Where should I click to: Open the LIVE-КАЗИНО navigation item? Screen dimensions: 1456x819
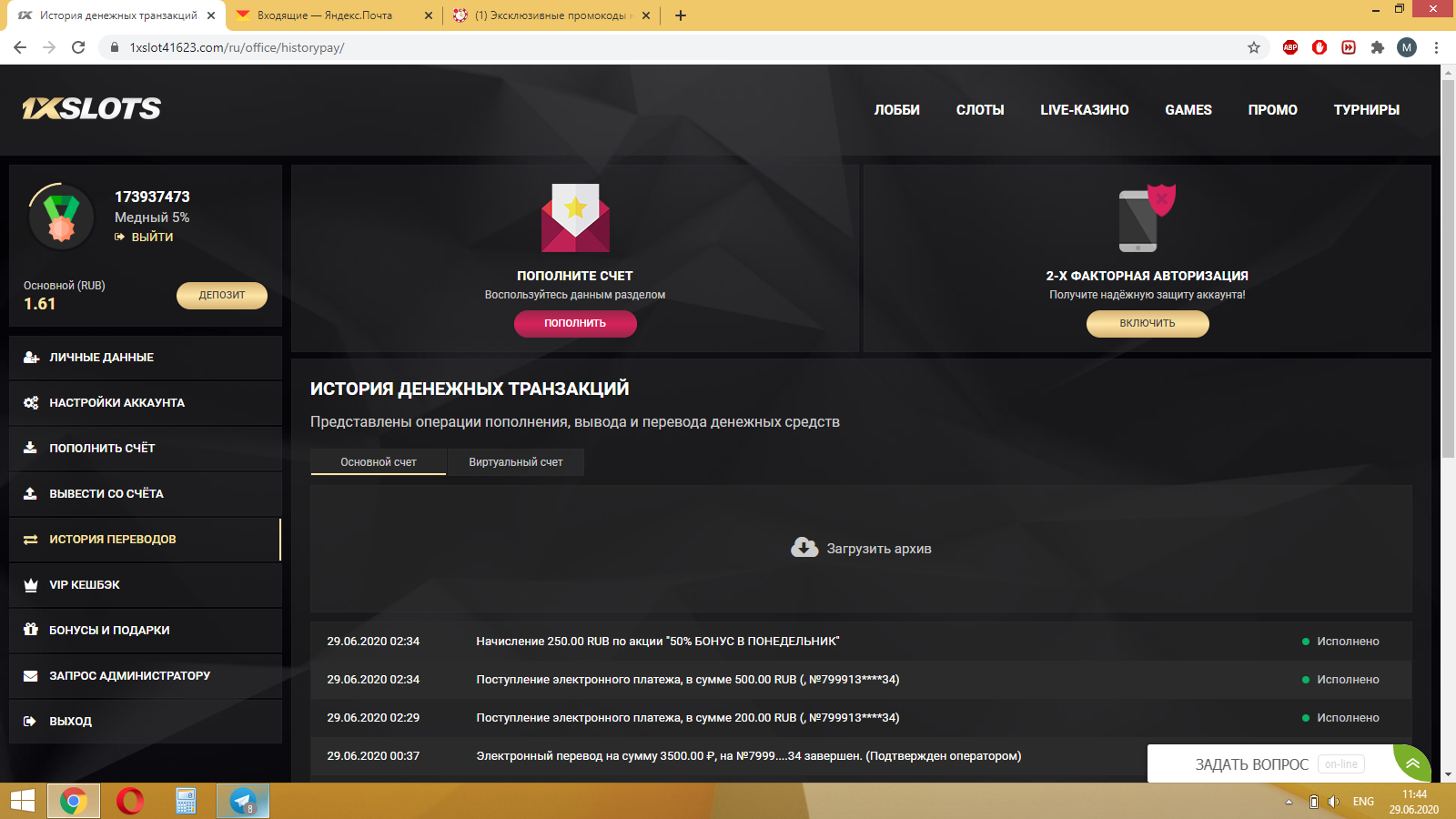(x=1085, y=110)
